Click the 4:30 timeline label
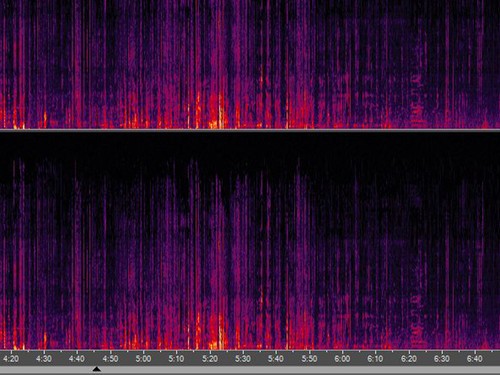The width and height of the screenshot is (500, 375). pos(44,359)
